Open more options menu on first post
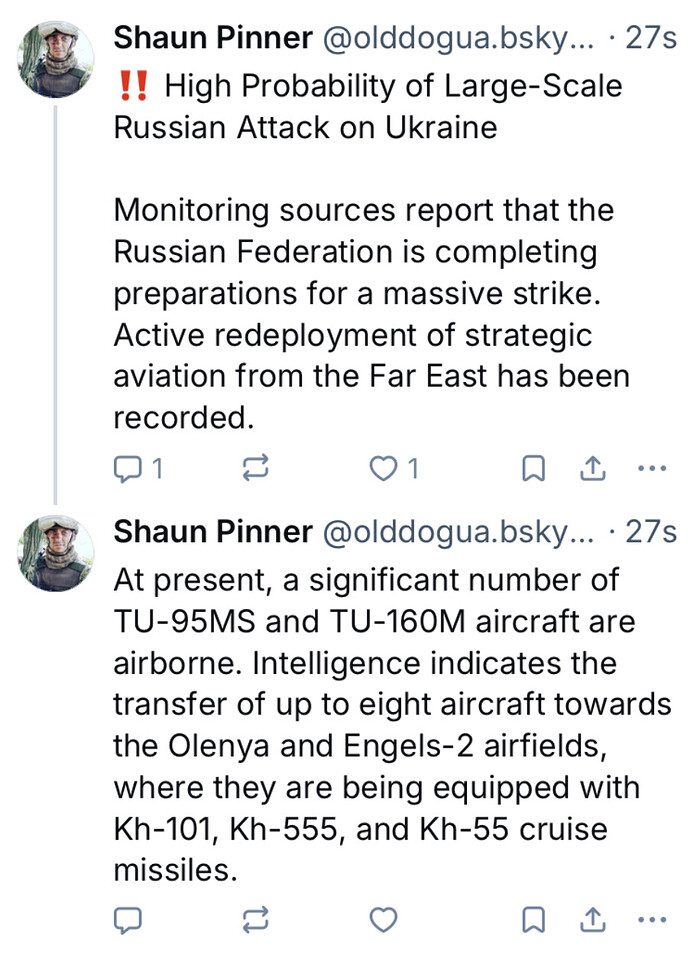 pyautogui.click(x=651, y=468)
